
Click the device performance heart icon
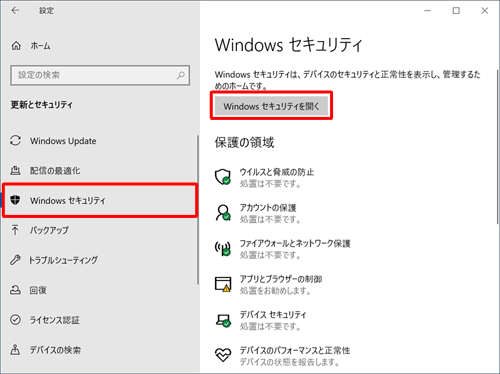click(x=223, y=355)
